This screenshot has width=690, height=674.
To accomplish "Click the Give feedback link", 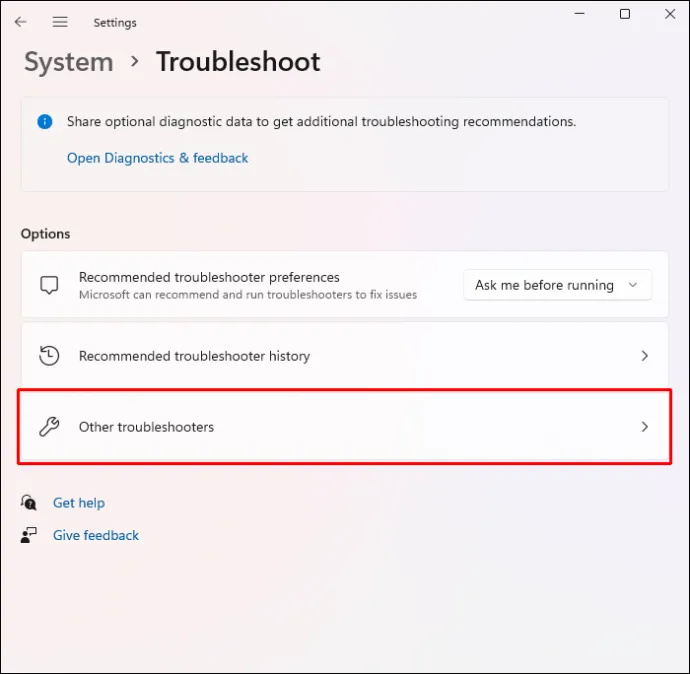I will tap(96, 535).
